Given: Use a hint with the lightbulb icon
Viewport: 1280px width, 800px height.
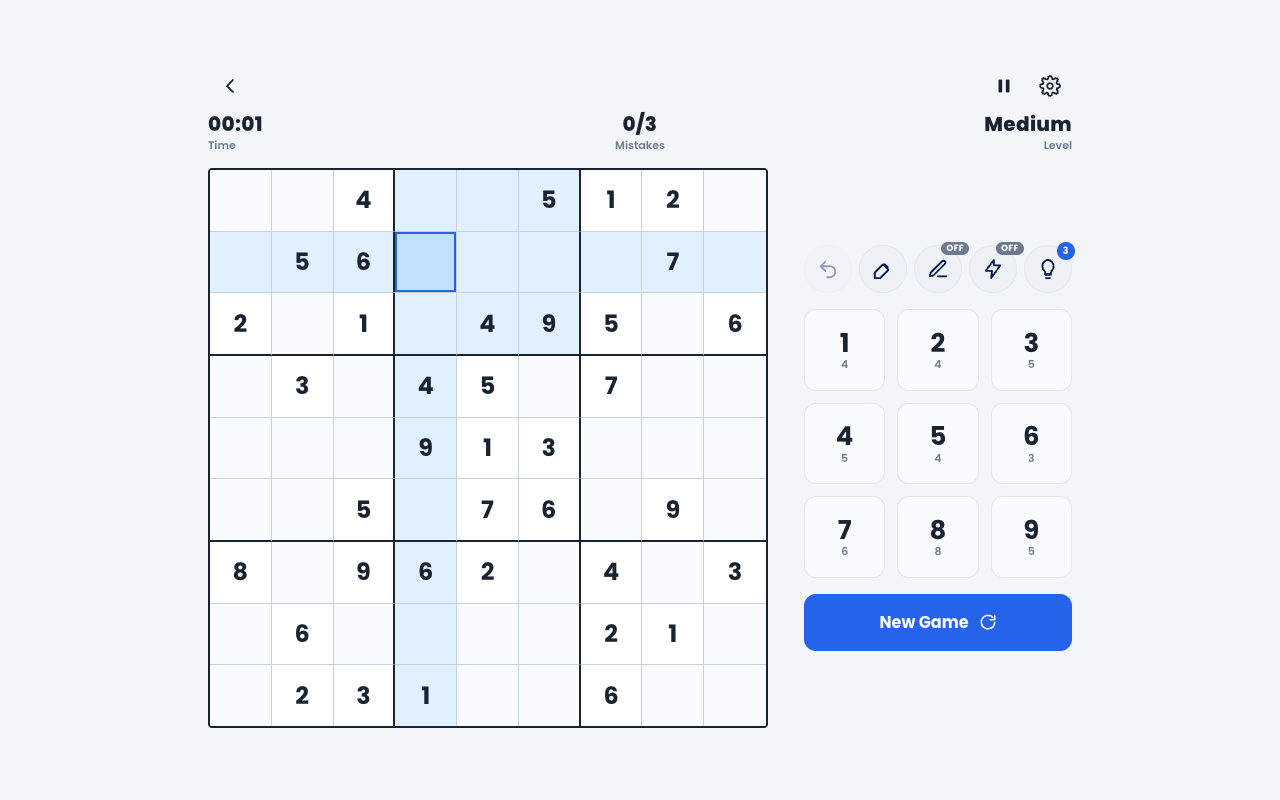Looking at the screenshot, I should click(1048, 269).
